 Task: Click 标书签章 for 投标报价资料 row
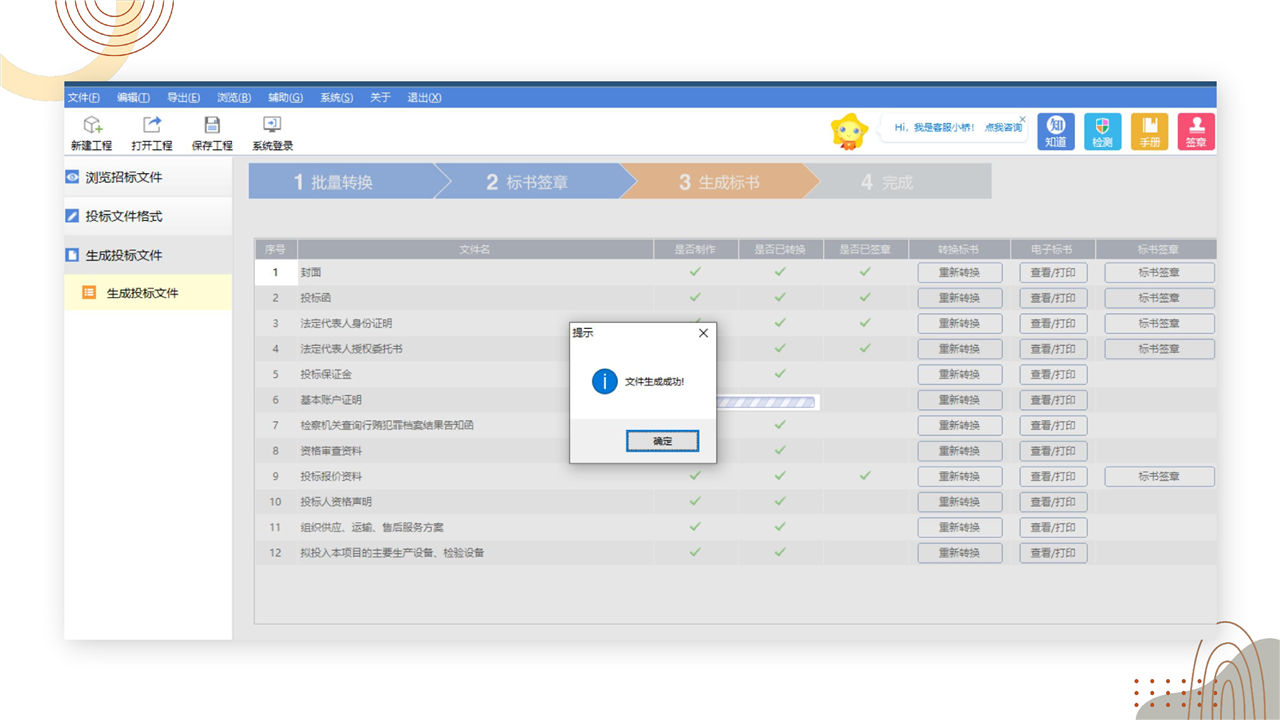1159,477
